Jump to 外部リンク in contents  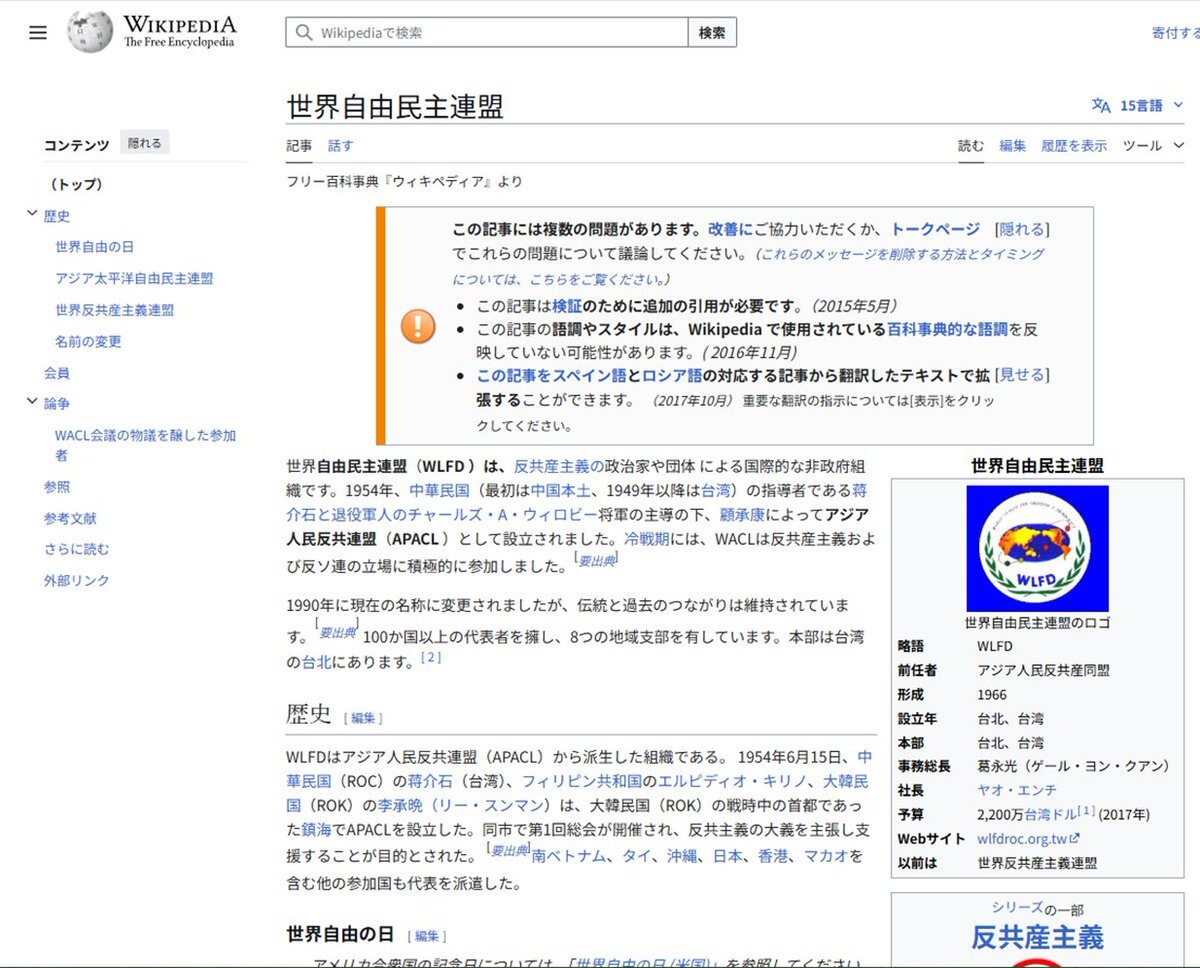pyautogui.click(x=76, y=581)
